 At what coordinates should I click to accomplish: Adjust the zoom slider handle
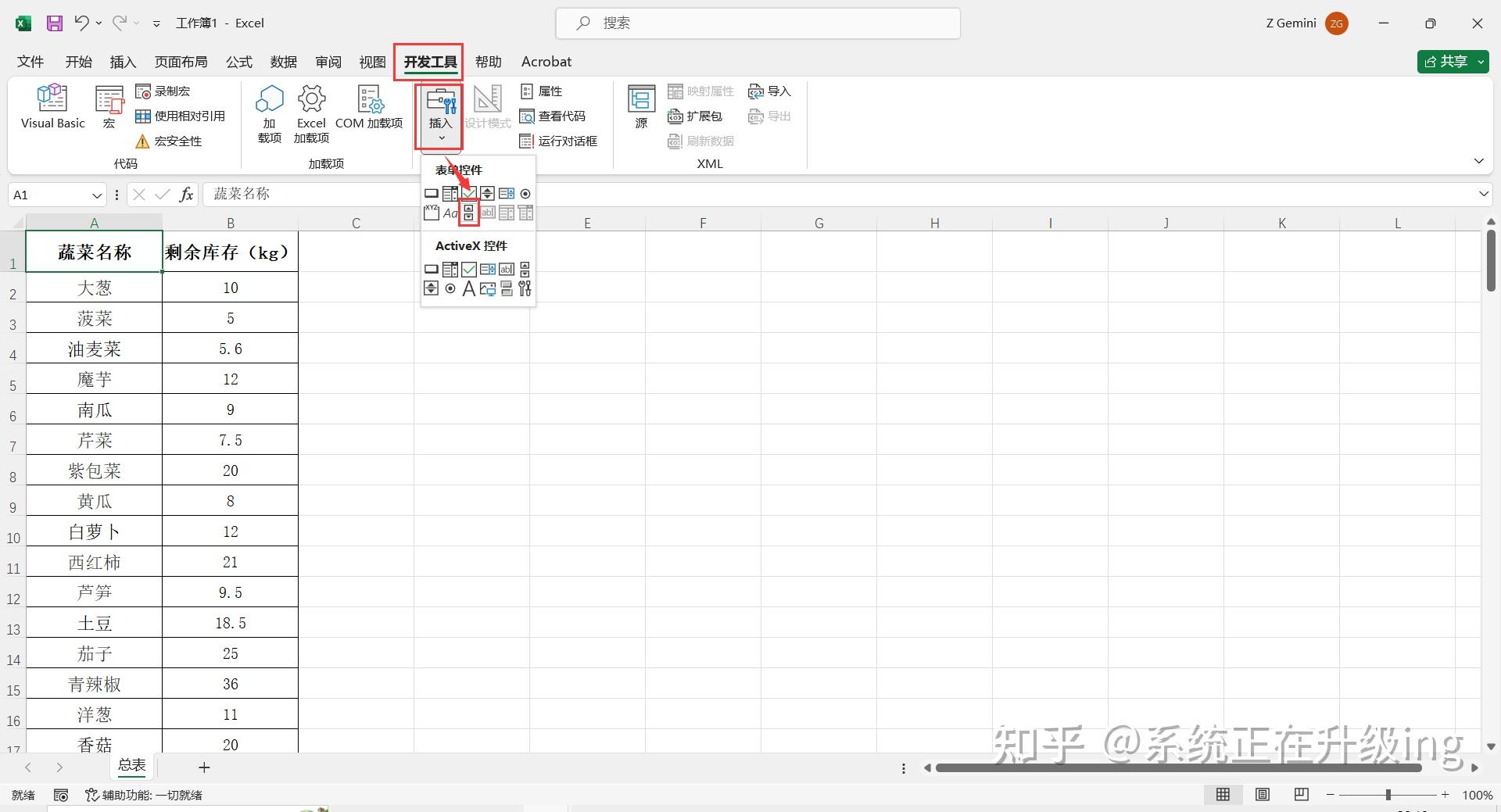coord(1388,795)
